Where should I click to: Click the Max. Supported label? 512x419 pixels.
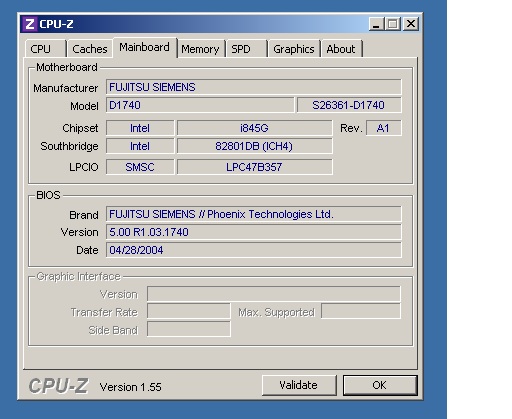click(x=276, y=312)
